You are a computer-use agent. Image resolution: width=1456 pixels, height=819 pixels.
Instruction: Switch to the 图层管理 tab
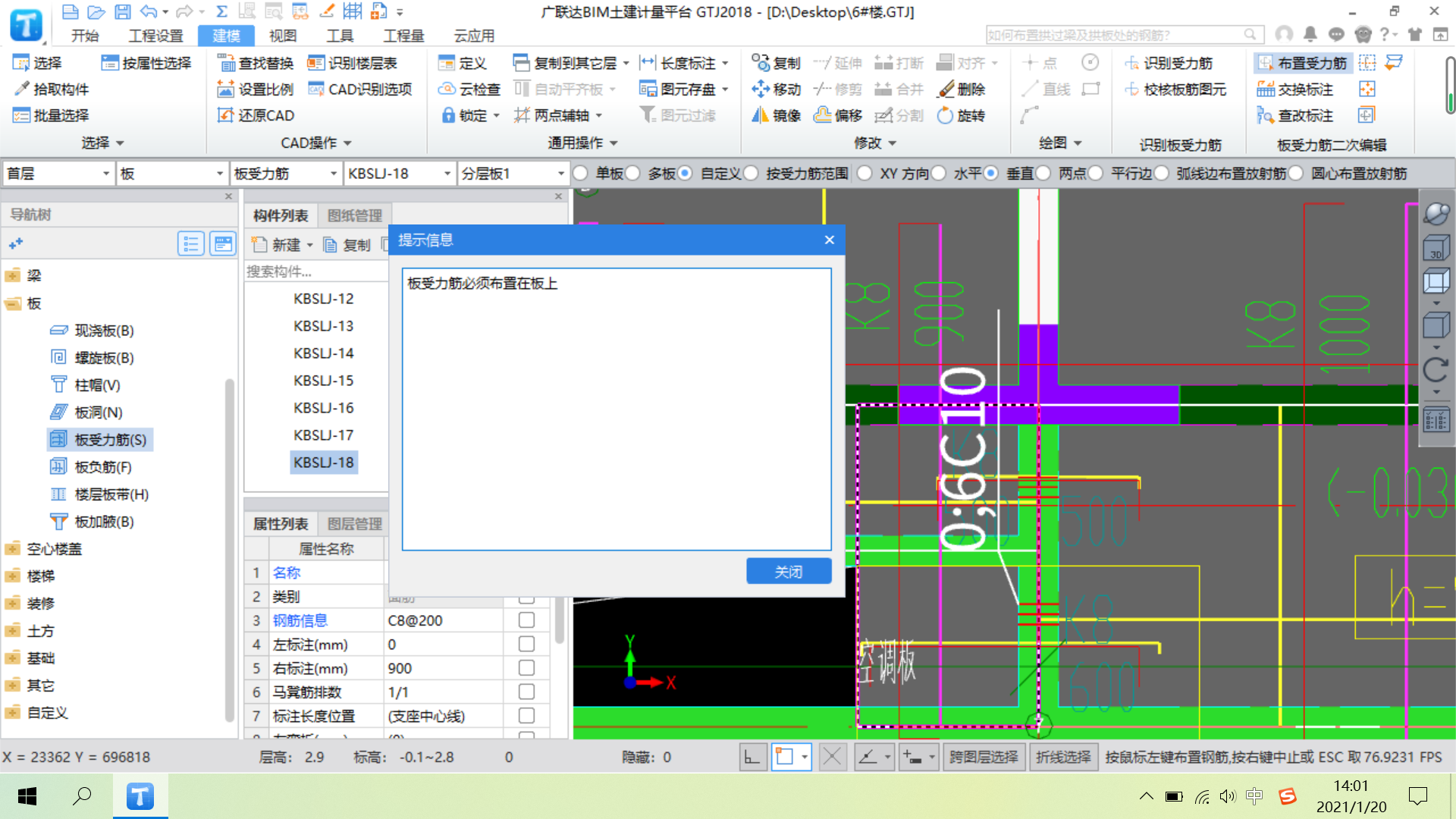pos(354,524)
